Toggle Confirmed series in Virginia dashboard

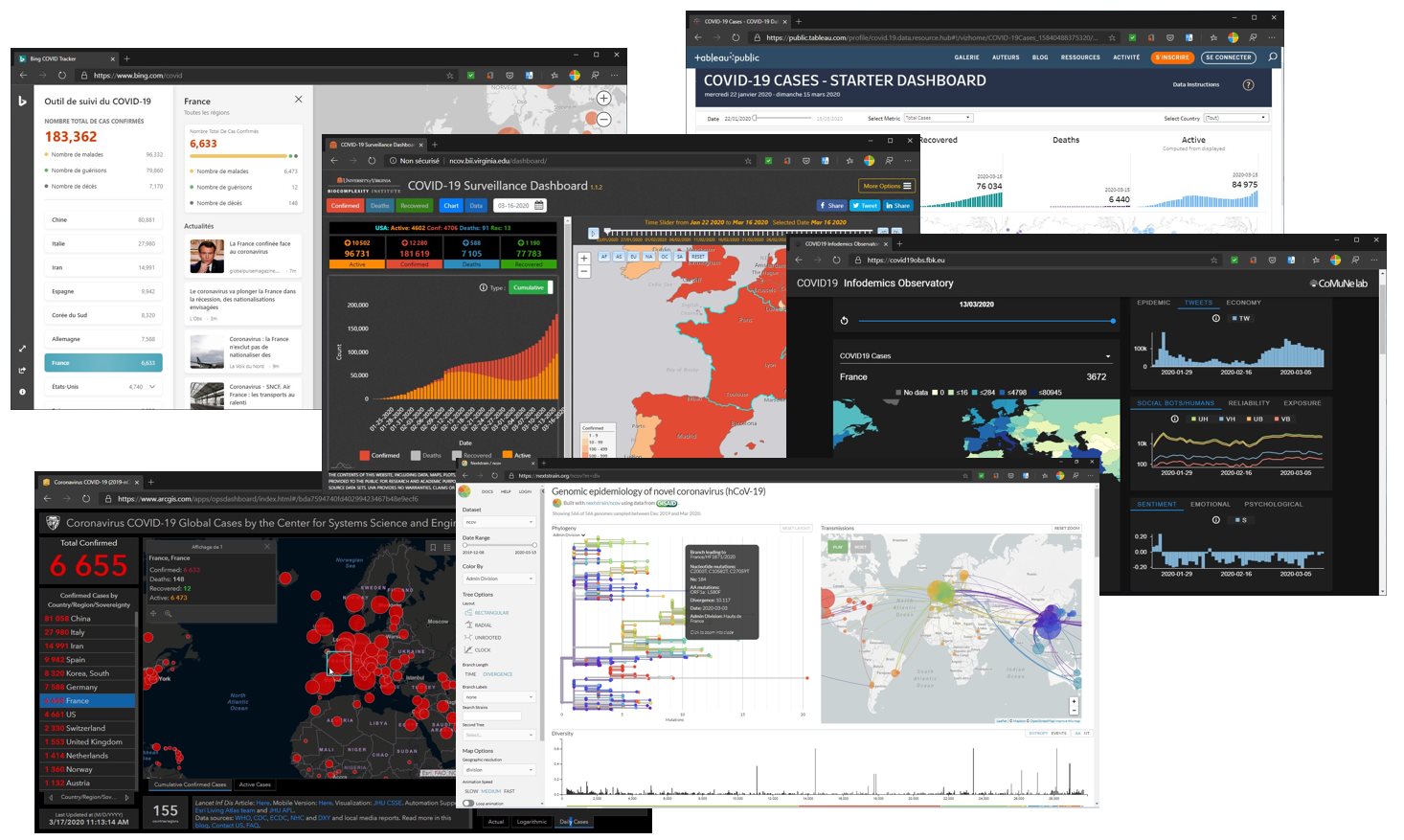coord(345,206)
